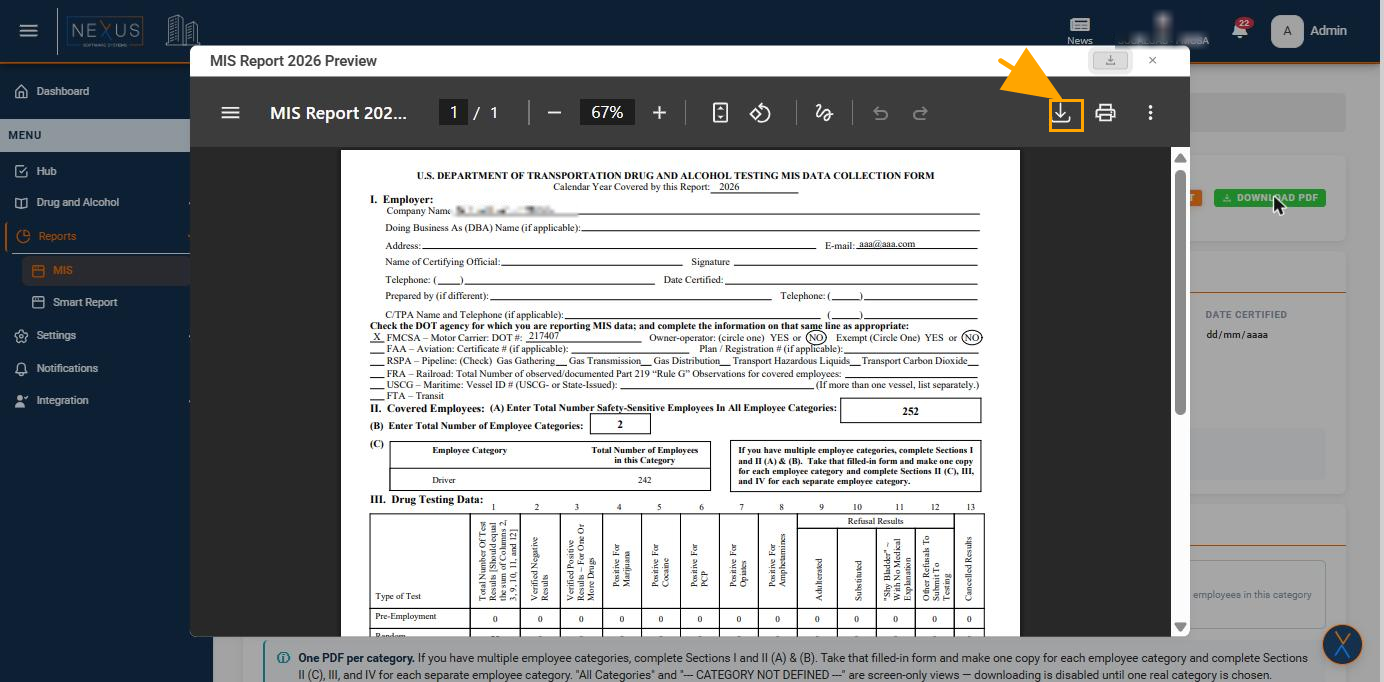This screenshot has width=1384, height=682.
Task: Zoom in the PDF with plus button
Action: tap(659, 113)
